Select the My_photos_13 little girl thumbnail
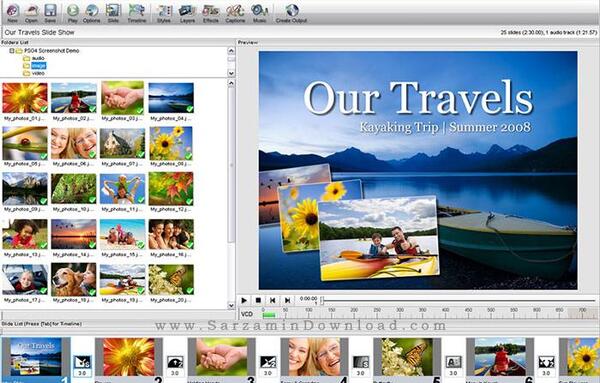 point(25,234)
